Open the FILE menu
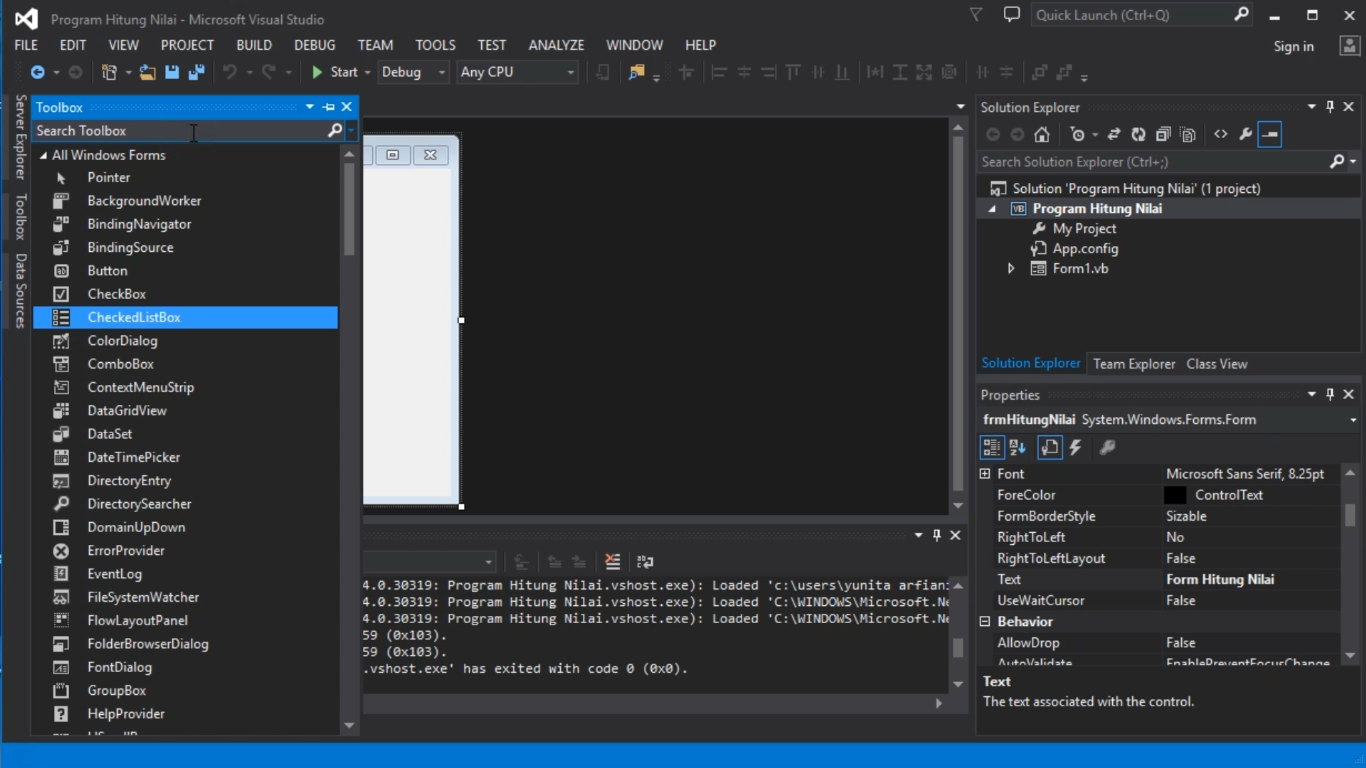Image resolution: width=1366 pixels, height=768 pixels. point(26,45)
